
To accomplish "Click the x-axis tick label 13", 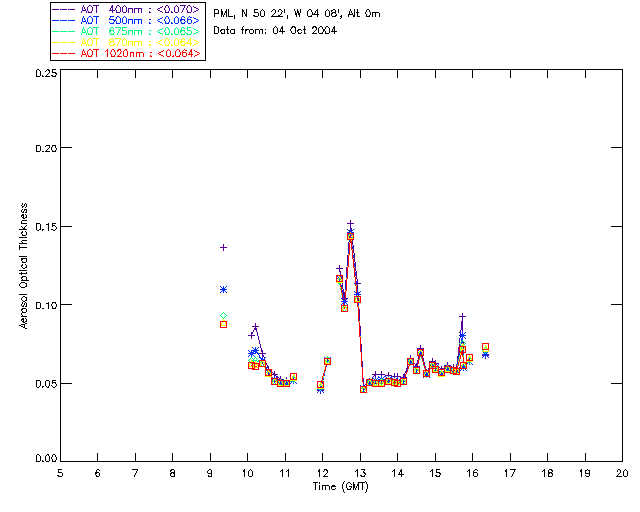I will 360,473.
